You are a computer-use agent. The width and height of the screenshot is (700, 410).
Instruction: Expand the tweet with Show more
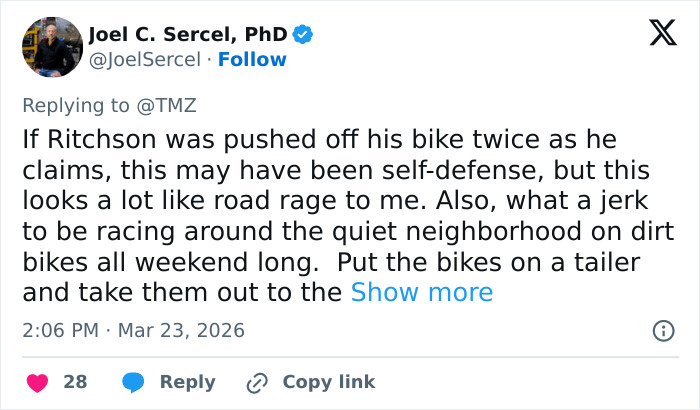click(421, 292)
